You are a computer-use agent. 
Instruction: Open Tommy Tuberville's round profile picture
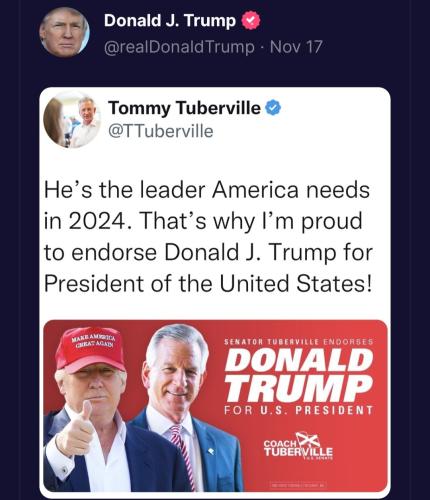click(72, 119)
